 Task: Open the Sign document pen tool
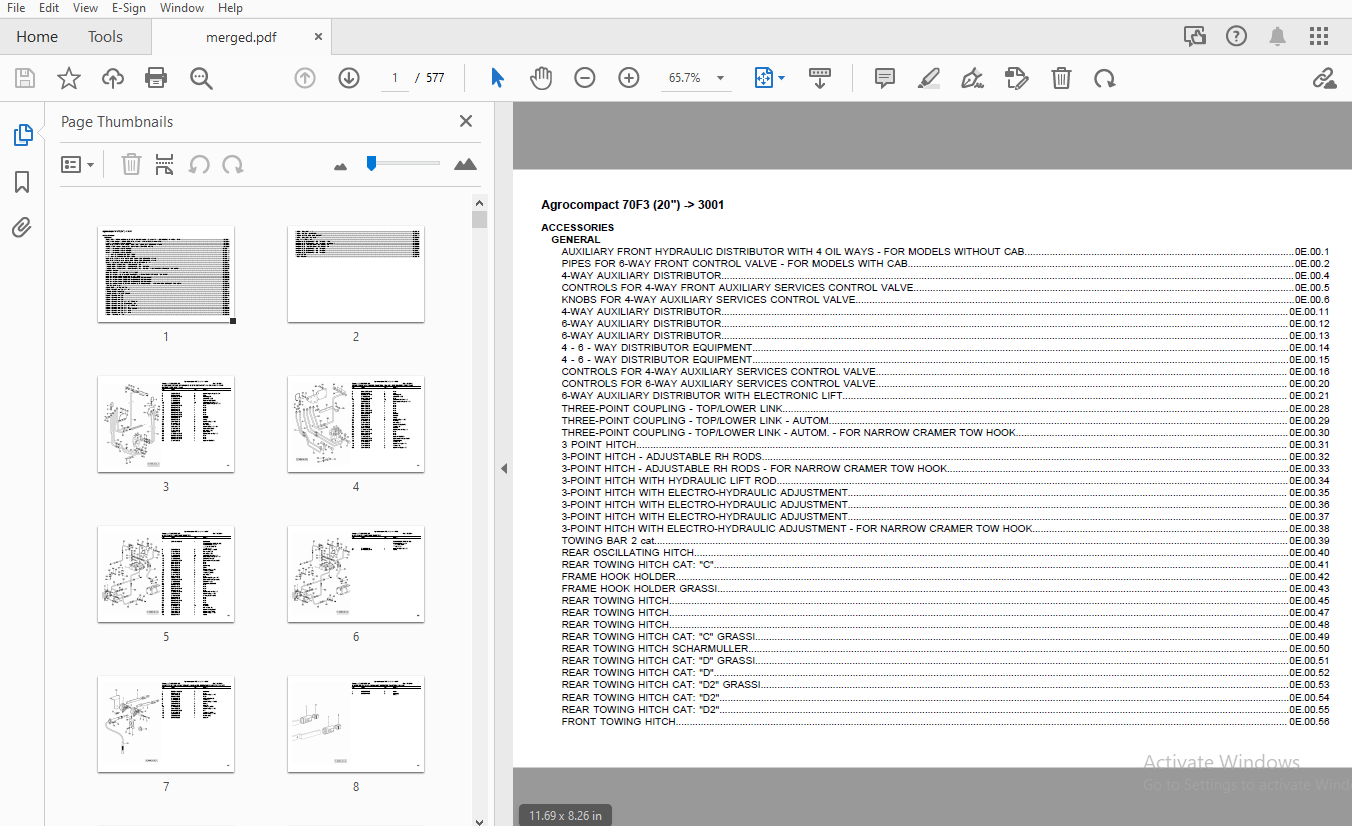(972, 78)
